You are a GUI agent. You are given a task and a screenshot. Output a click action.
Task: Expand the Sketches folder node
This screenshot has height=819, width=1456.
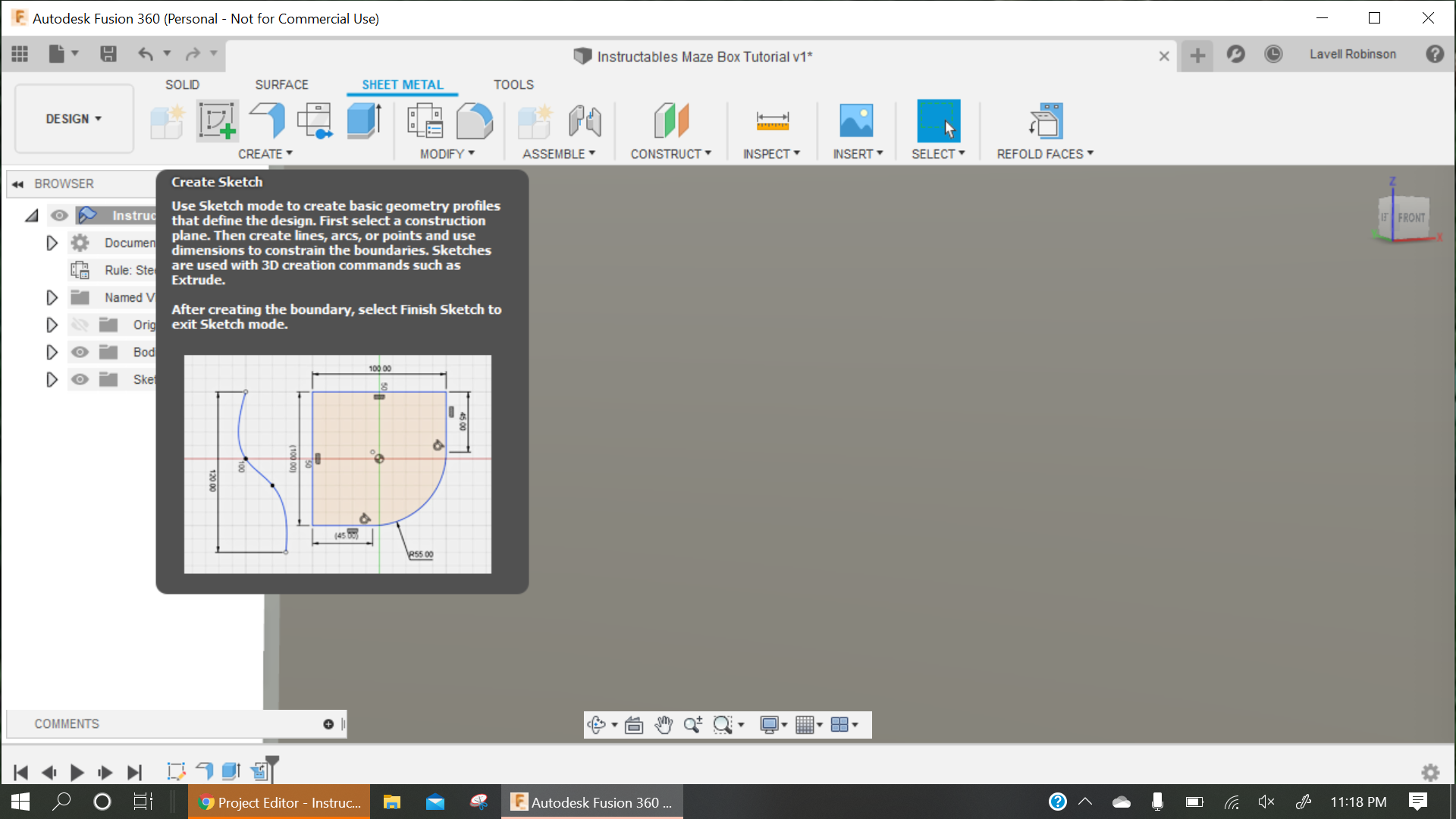tap(52, 379)
